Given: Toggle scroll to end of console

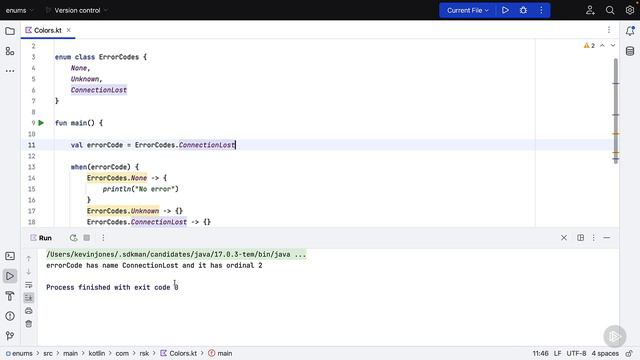Looking at the screenshot, I should 29,298.
